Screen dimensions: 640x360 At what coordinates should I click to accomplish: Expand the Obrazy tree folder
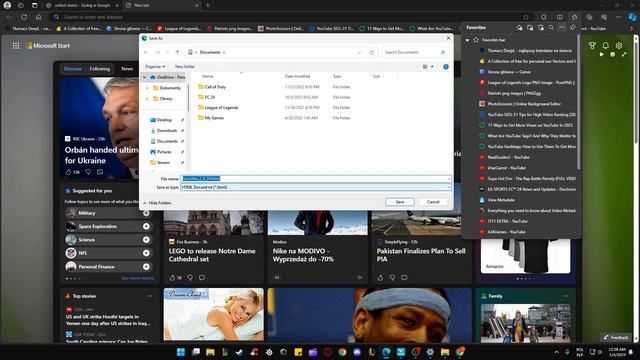tap(147, 98)
